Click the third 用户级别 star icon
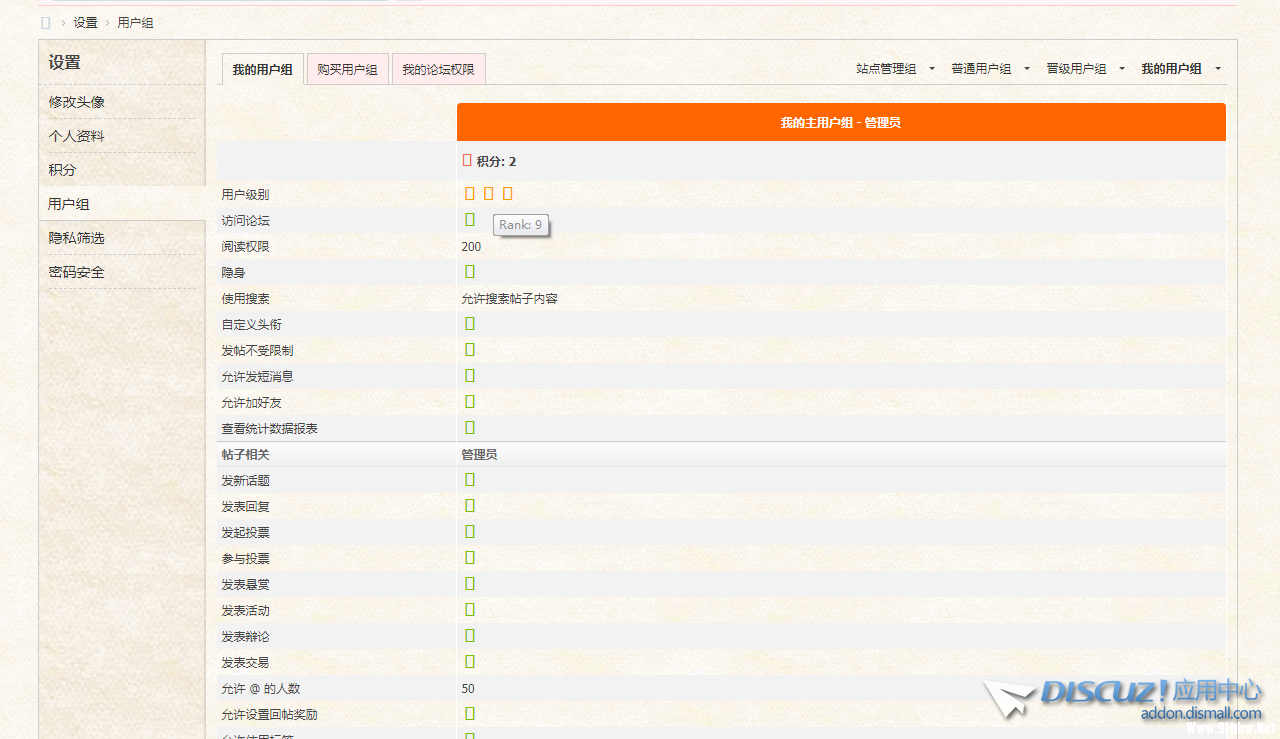 pyautogui.click(x=508, y=193)
